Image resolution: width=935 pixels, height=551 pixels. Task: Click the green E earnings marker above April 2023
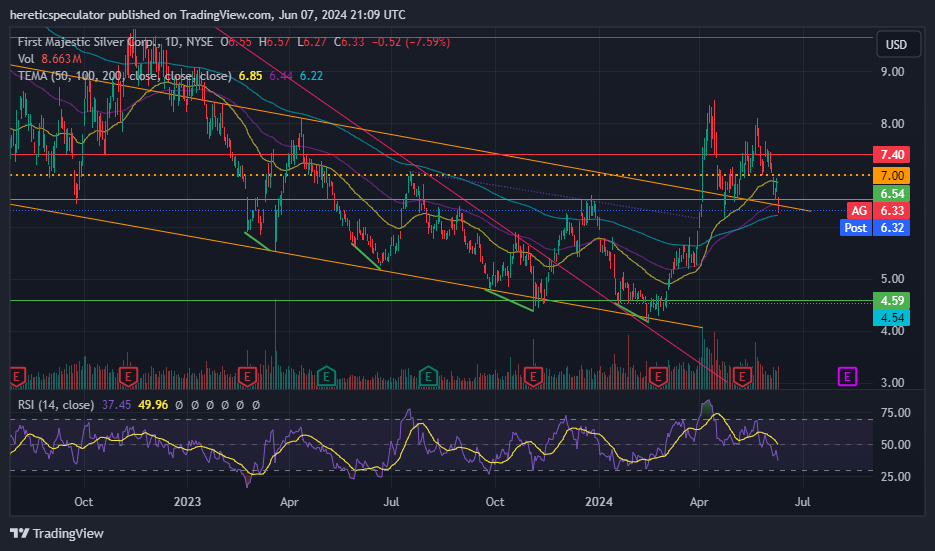pyautogui.click(x=326, y=376)
